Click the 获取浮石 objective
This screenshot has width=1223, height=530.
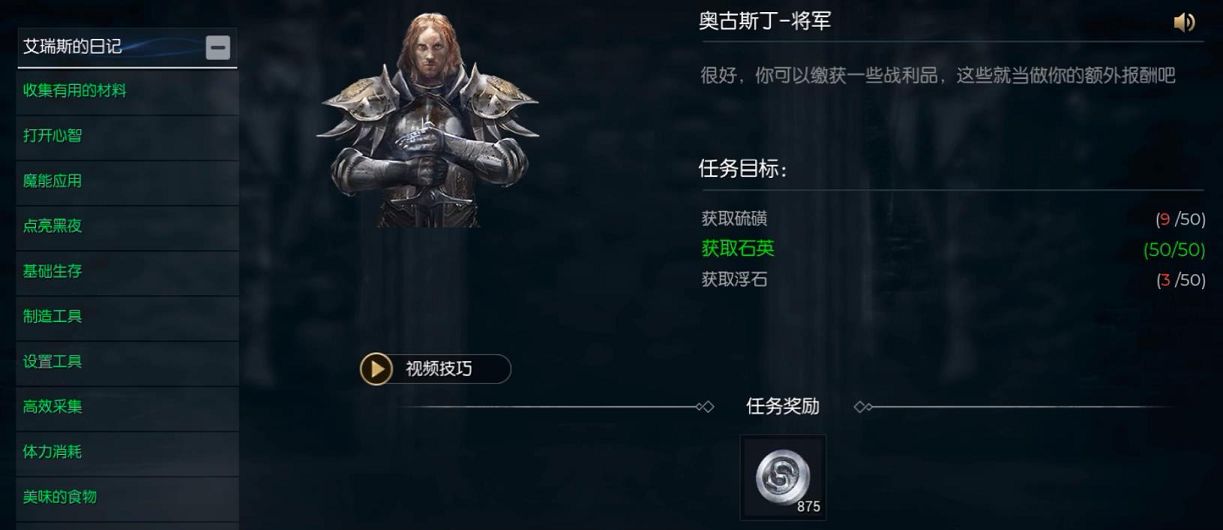point(735,280)
